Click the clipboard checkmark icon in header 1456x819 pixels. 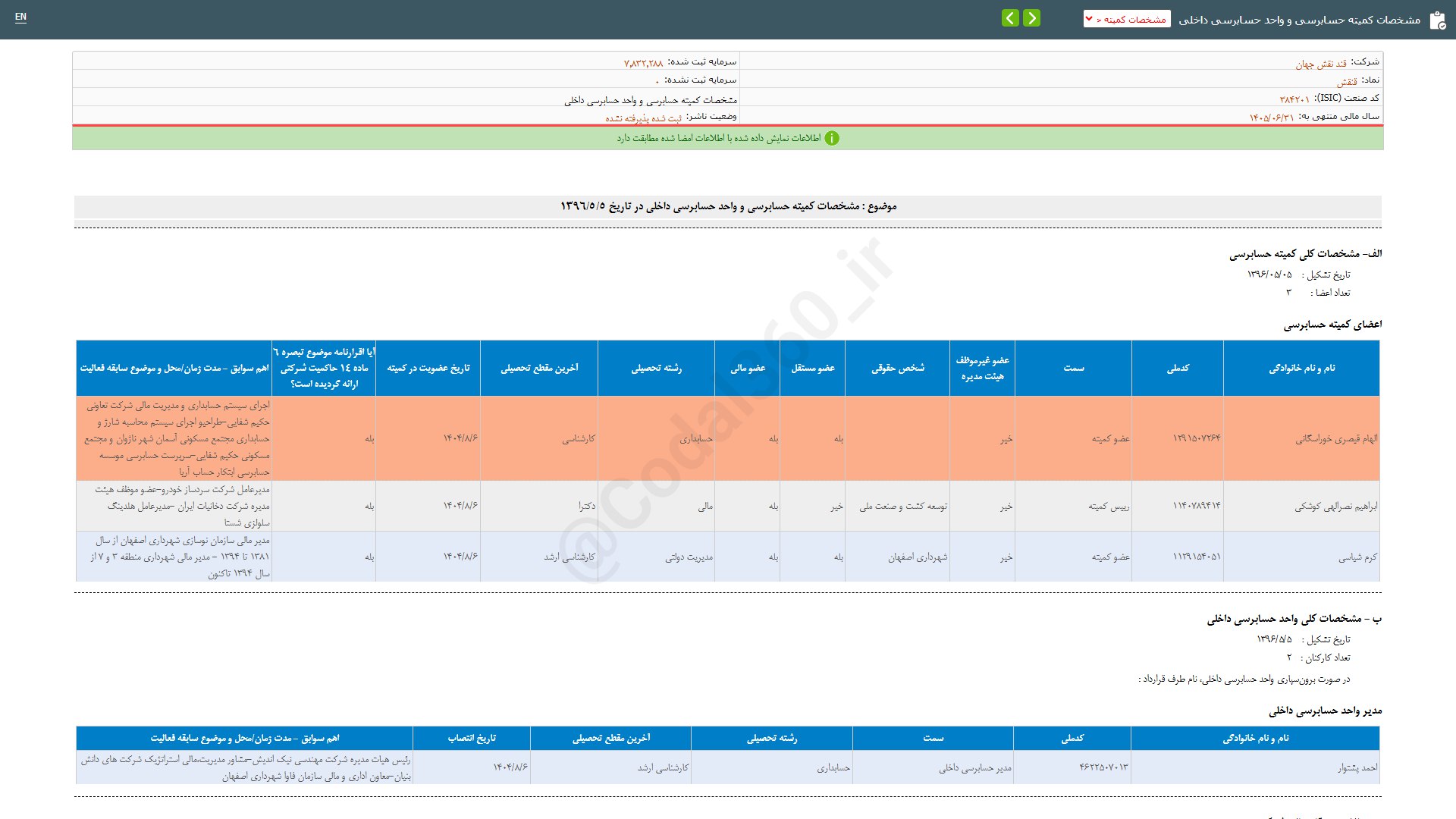click(1437, 20)
